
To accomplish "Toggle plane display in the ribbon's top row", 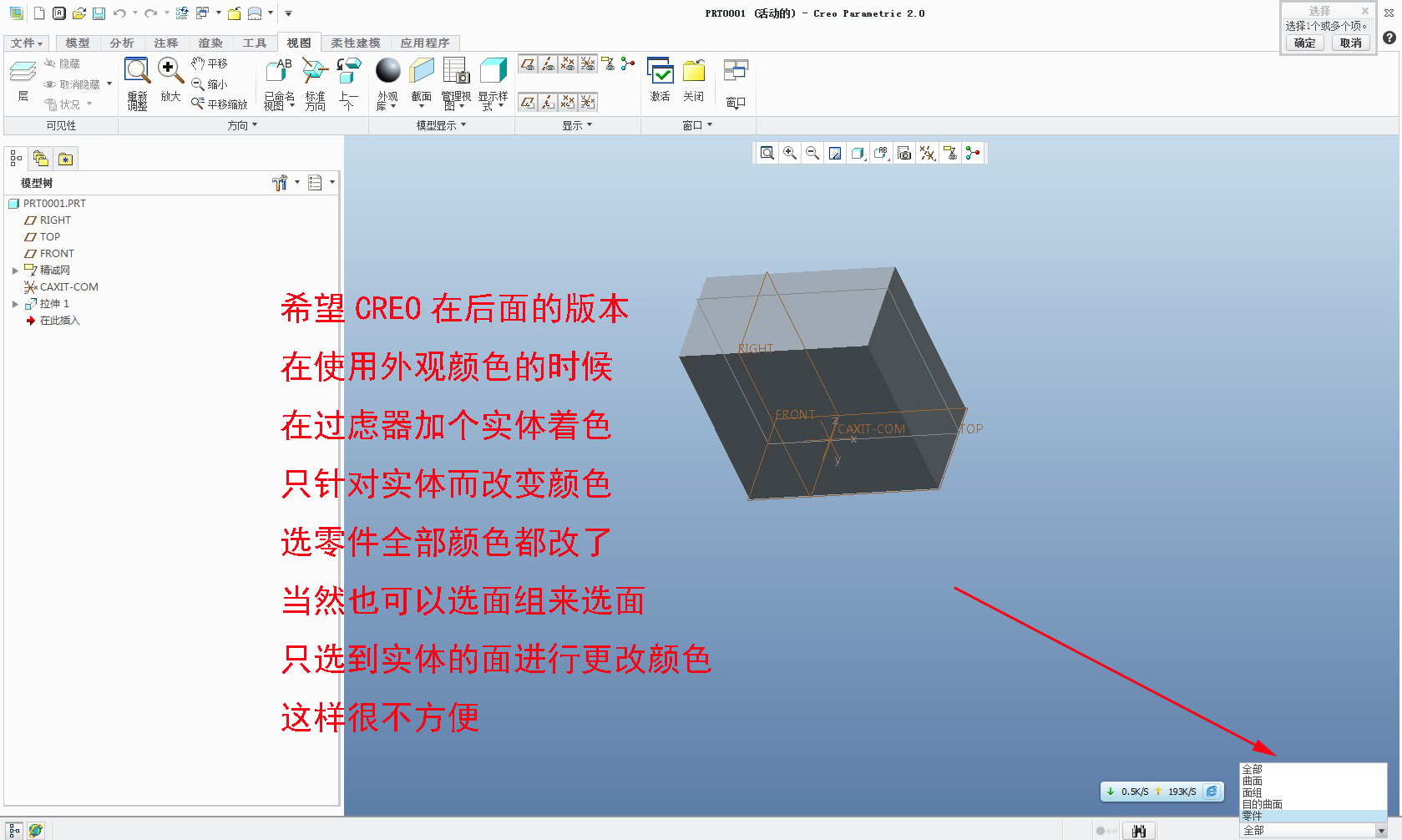I will click(528, 64).
